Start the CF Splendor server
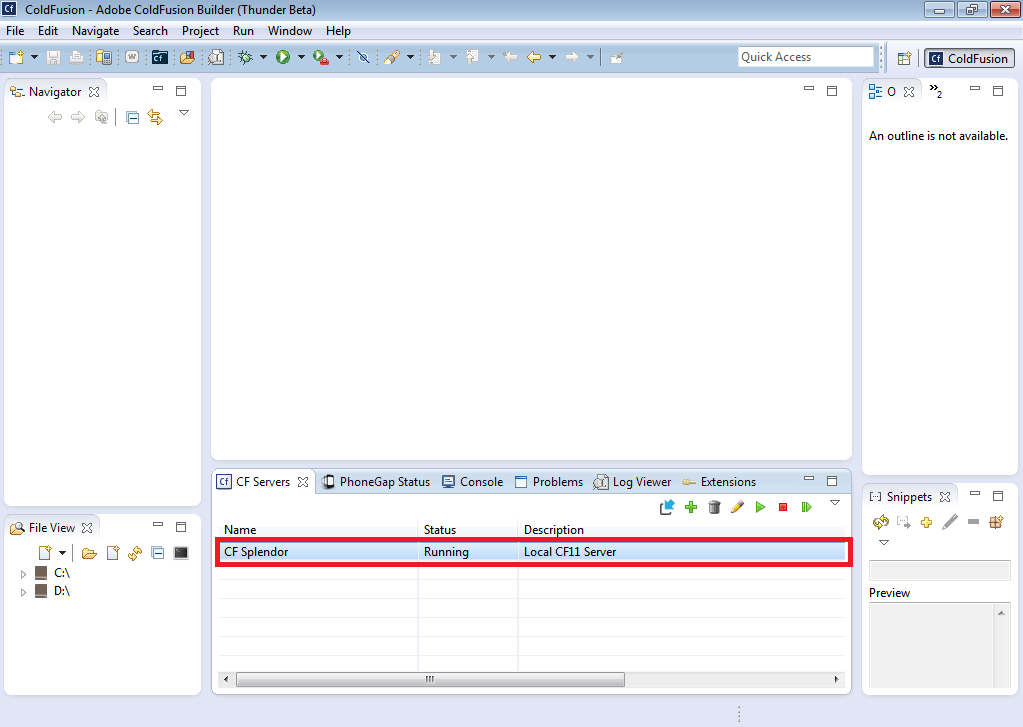This screenshot has width=1023, height=727. coord(760,506)
